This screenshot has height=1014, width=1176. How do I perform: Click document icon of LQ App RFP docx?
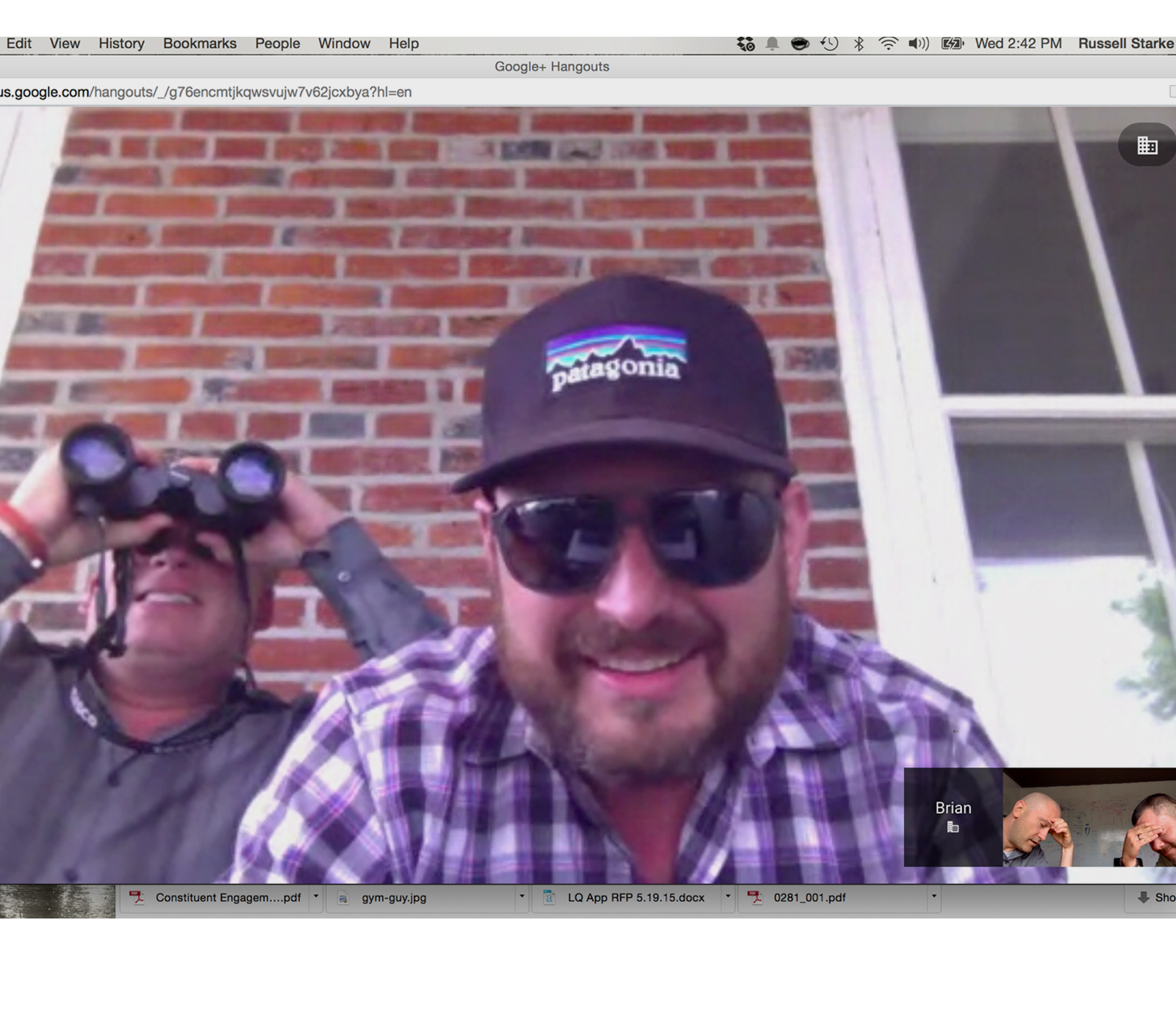coord(548,897)
